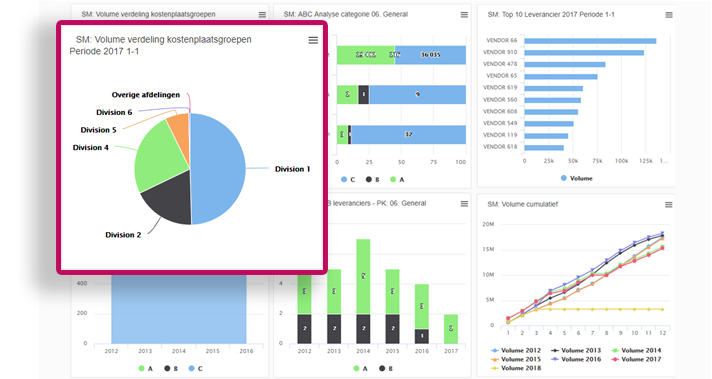Screen dimensions: 712x379
Task: Toggle series B in bottom-left chart legend
Action: click(x=171, y=369)
